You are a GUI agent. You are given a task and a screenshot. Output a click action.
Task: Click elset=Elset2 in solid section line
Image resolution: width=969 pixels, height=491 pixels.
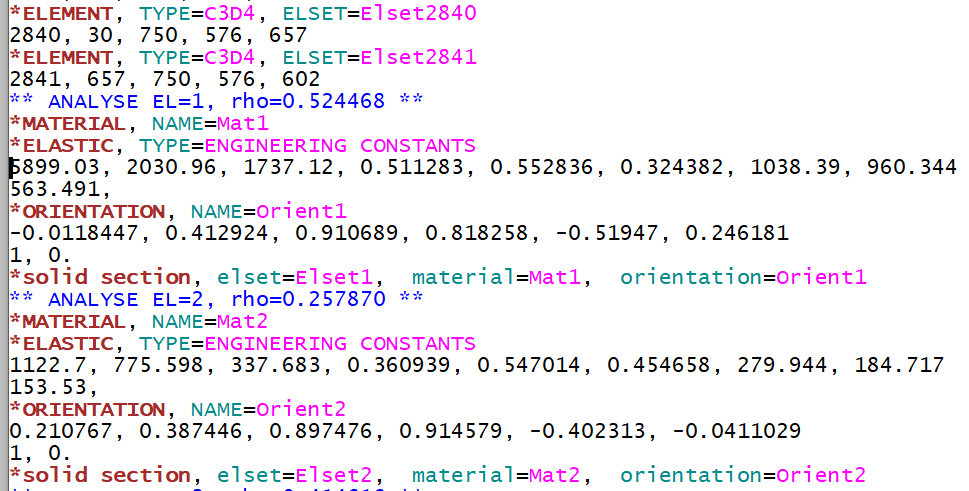coord(294,475)
